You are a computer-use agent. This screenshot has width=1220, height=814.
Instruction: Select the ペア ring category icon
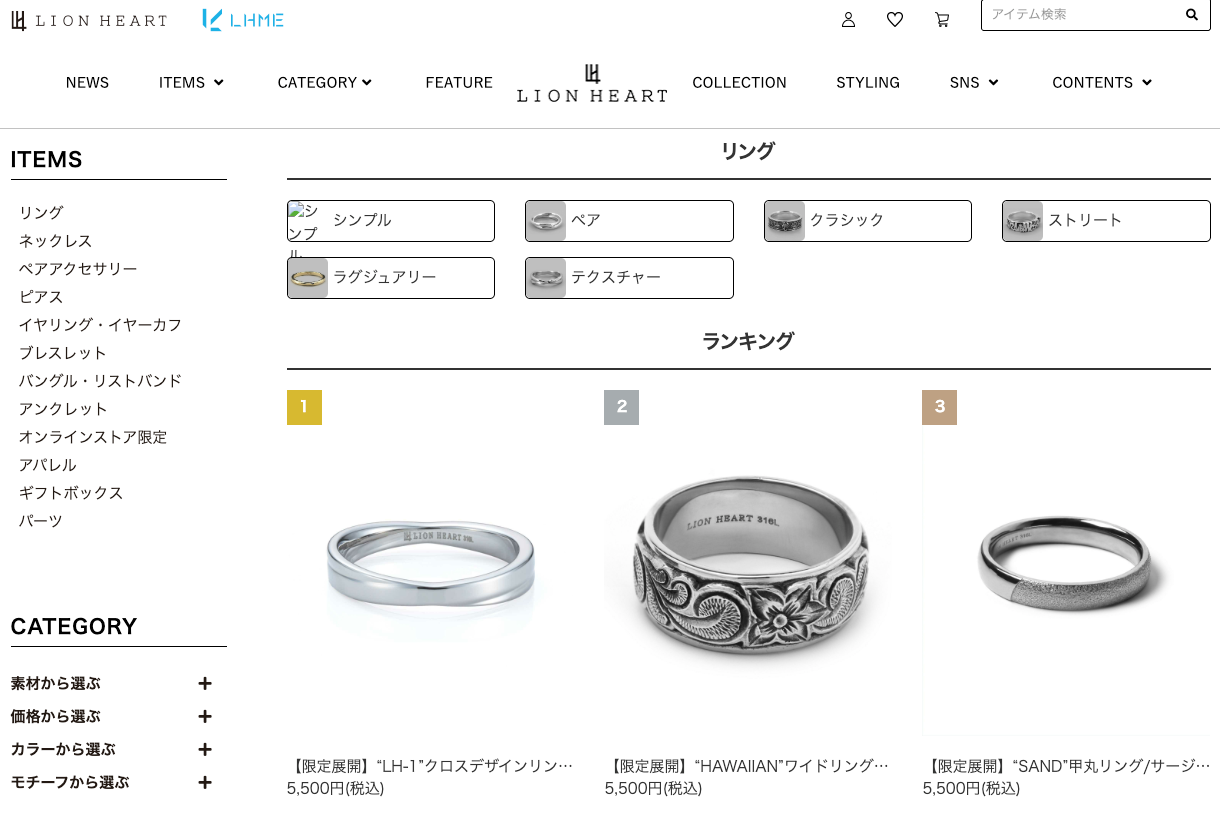coord(546,221)
